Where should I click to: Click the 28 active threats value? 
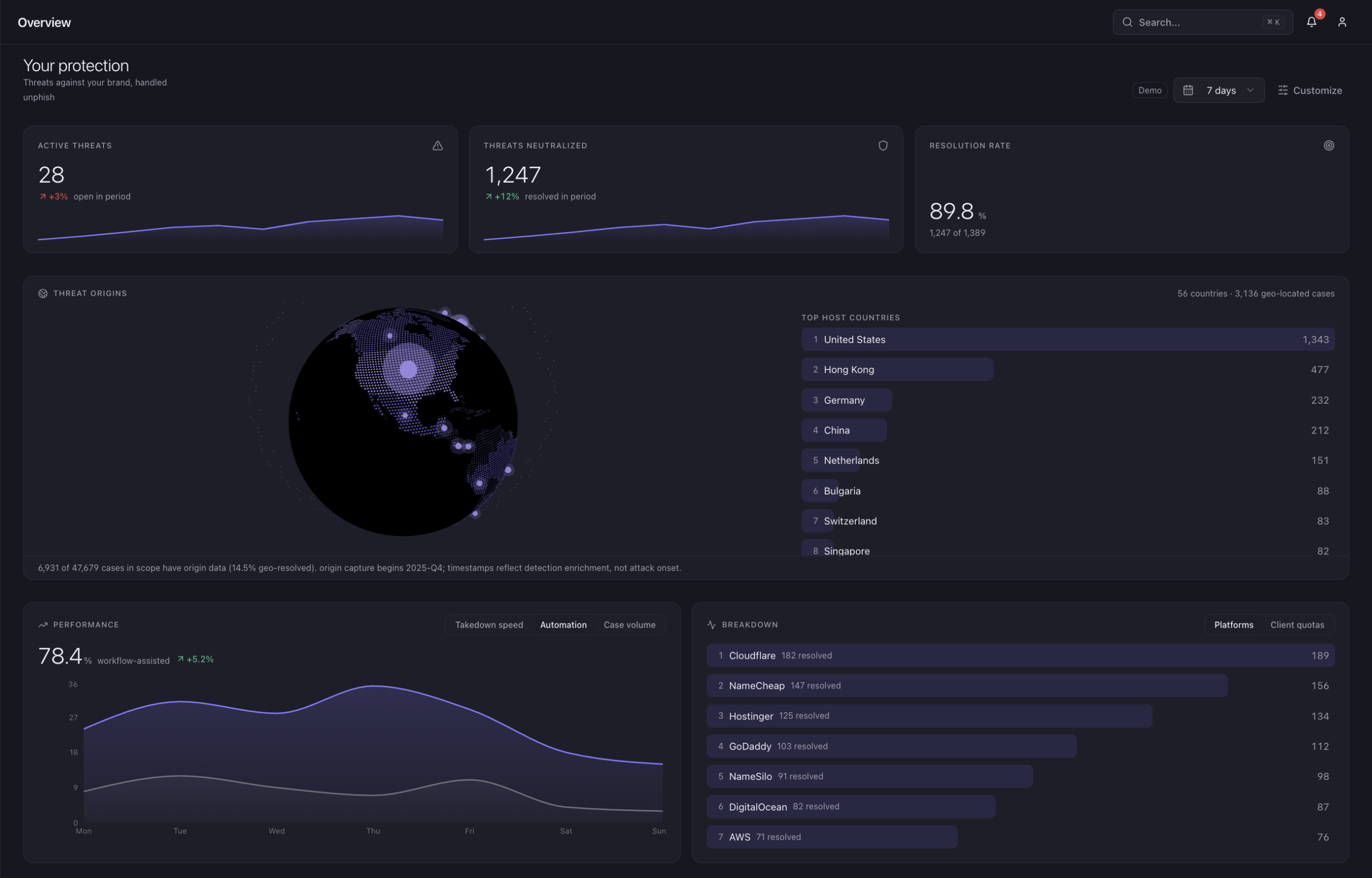(51, 175)
